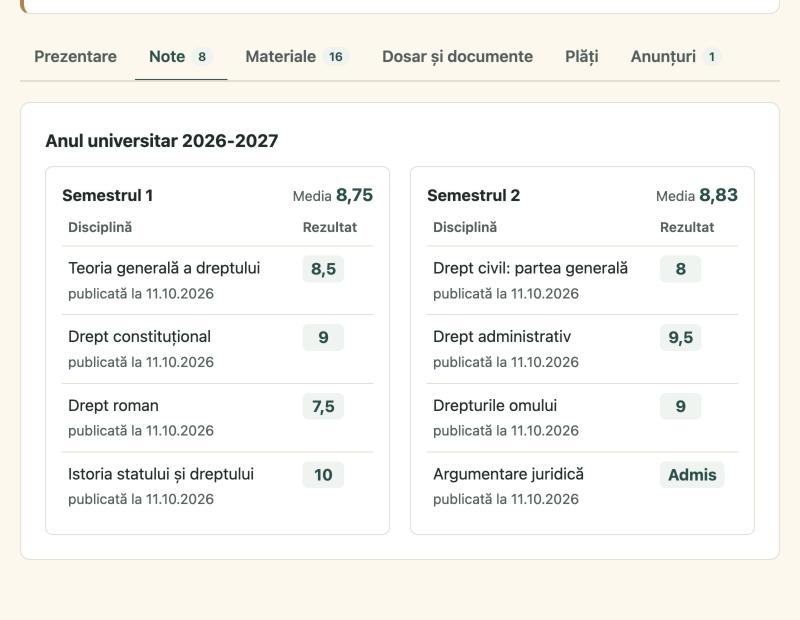Screen dimensions: 800x620
Task: Select the Drept roman discipline
Action: coord(113,406)
